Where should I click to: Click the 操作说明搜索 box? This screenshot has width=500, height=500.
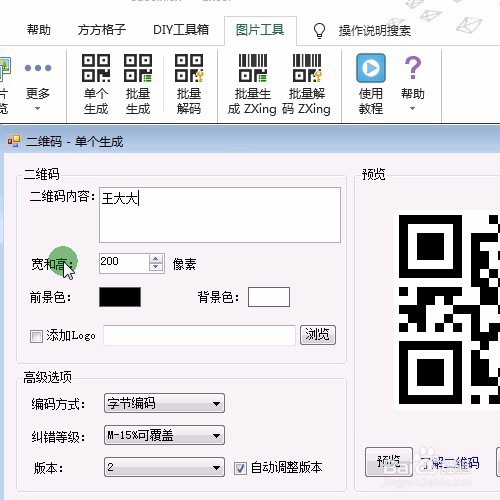point(375,31)
